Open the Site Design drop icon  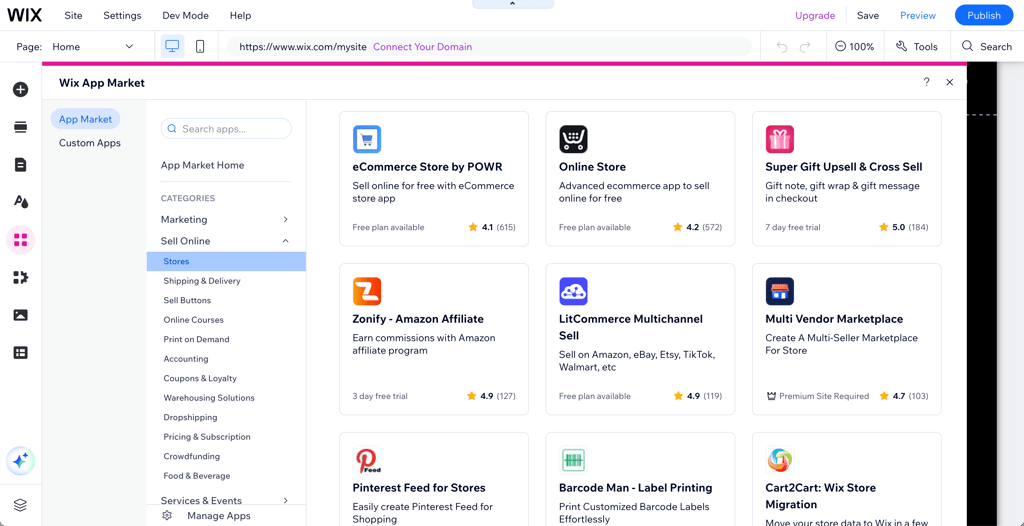[20, 202]
